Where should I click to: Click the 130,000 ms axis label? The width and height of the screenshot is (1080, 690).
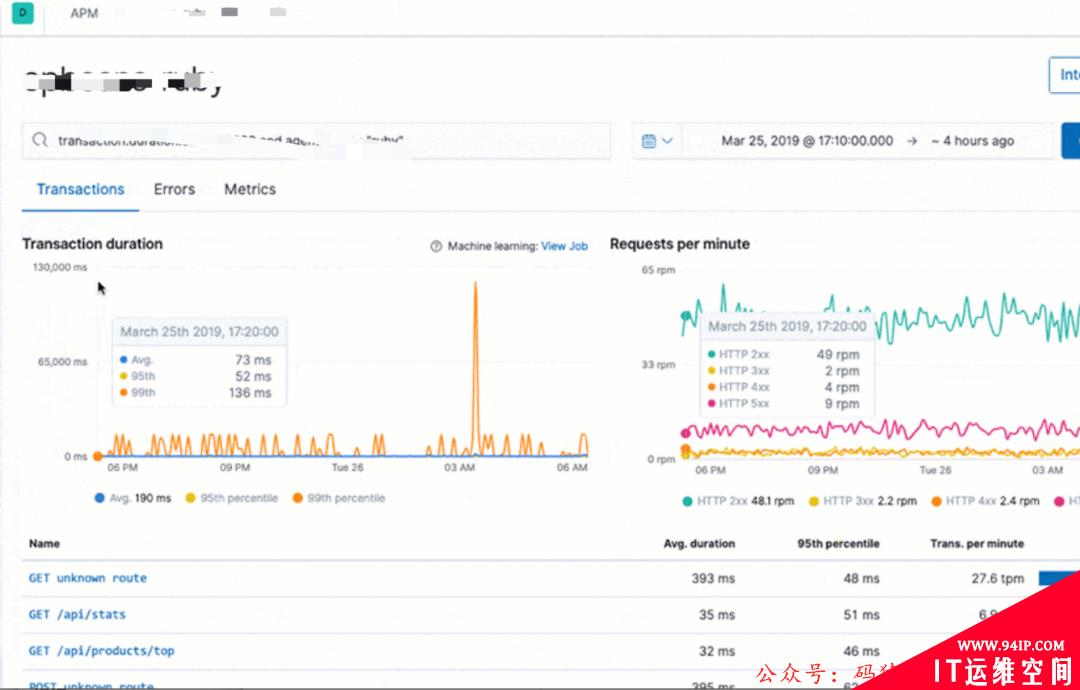pos(61,267)
